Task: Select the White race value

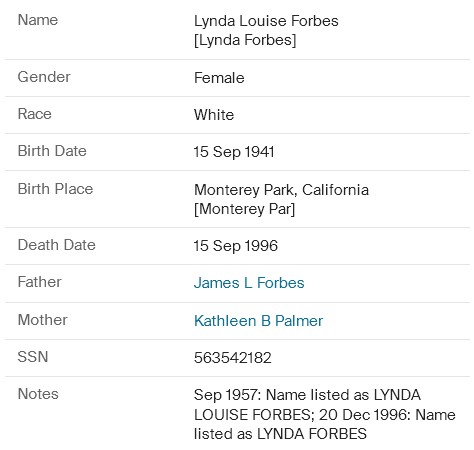Action: click(214, 115)
